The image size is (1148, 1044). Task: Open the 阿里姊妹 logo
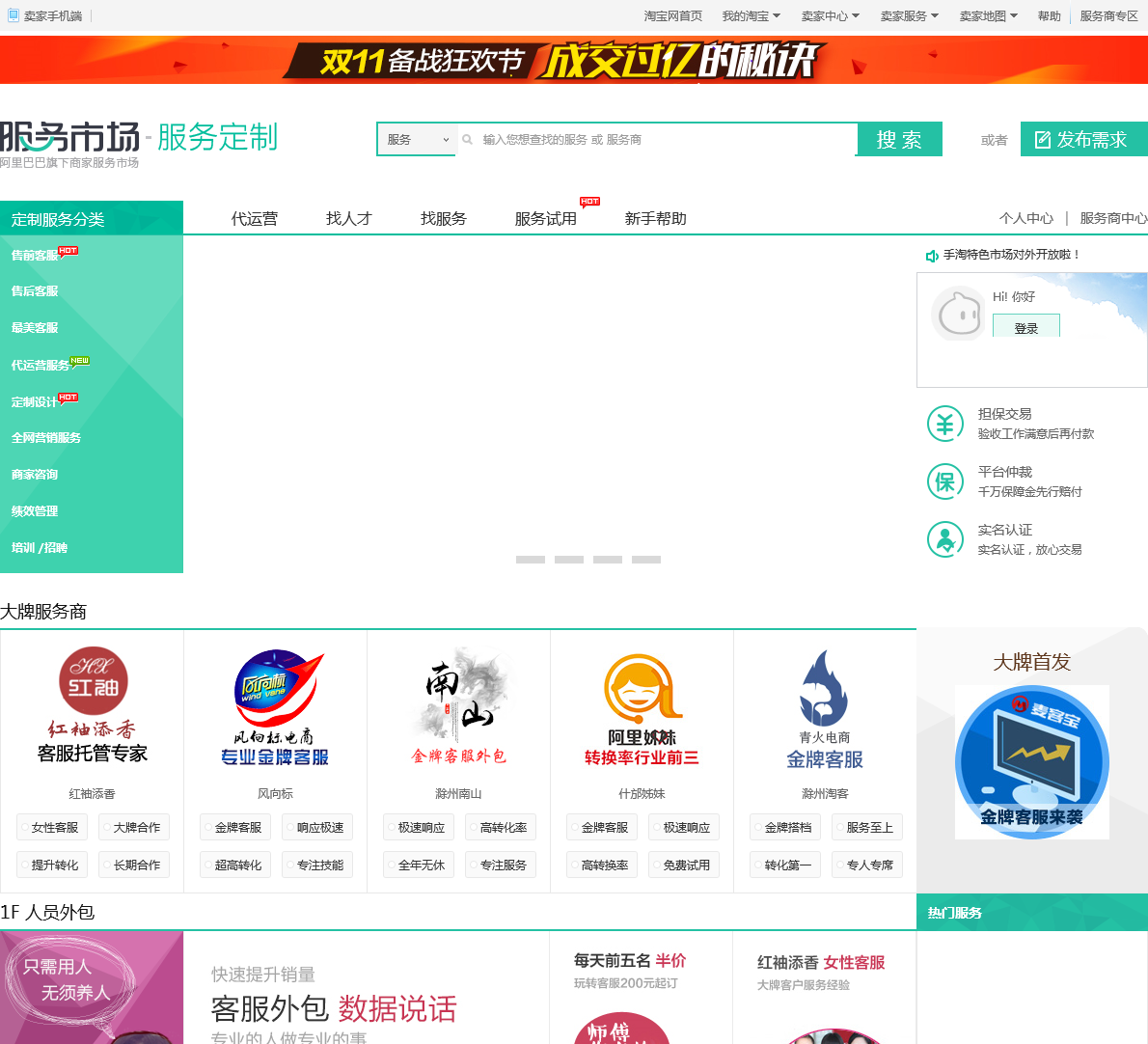coord(642,708)
